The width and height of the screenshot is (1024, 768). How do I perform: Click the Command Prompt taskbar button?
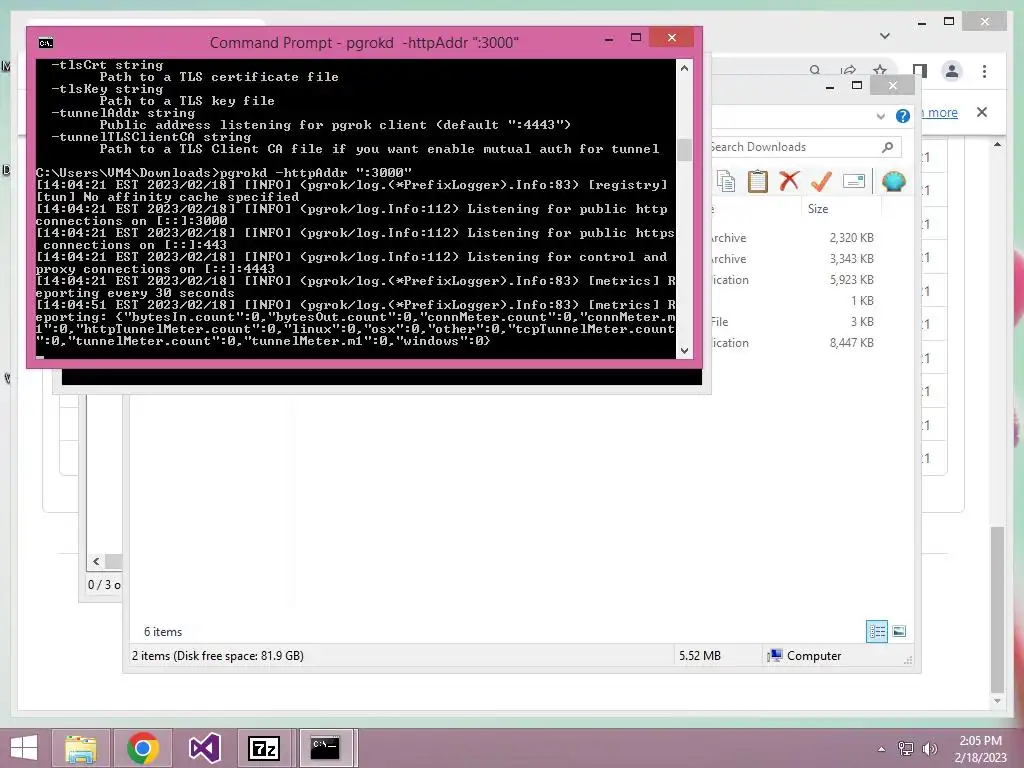point(327,748)
